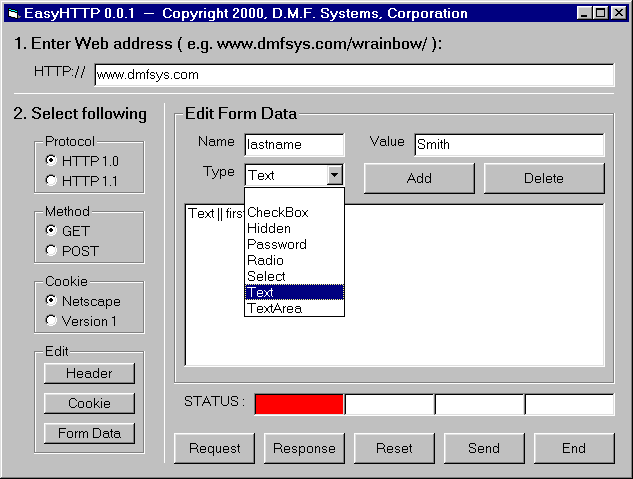Click the second STATUS segment

coord(390,404)
